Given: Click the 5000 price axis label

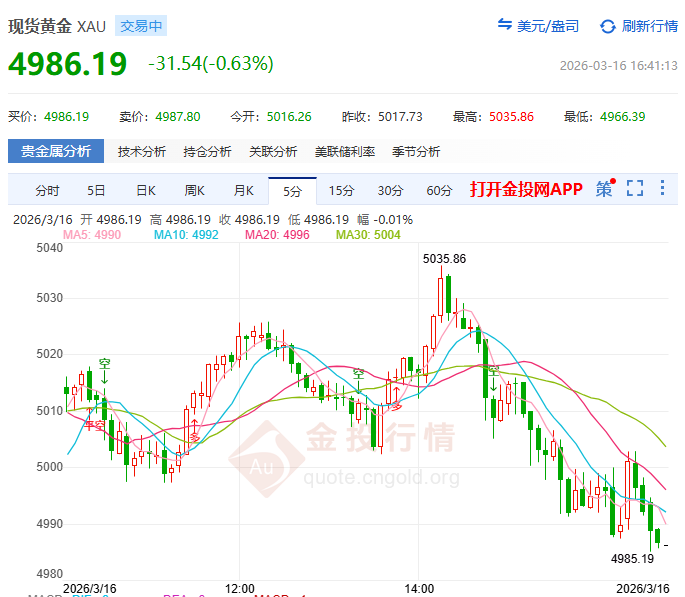Looking at the screenshot, I should point(49,467).
